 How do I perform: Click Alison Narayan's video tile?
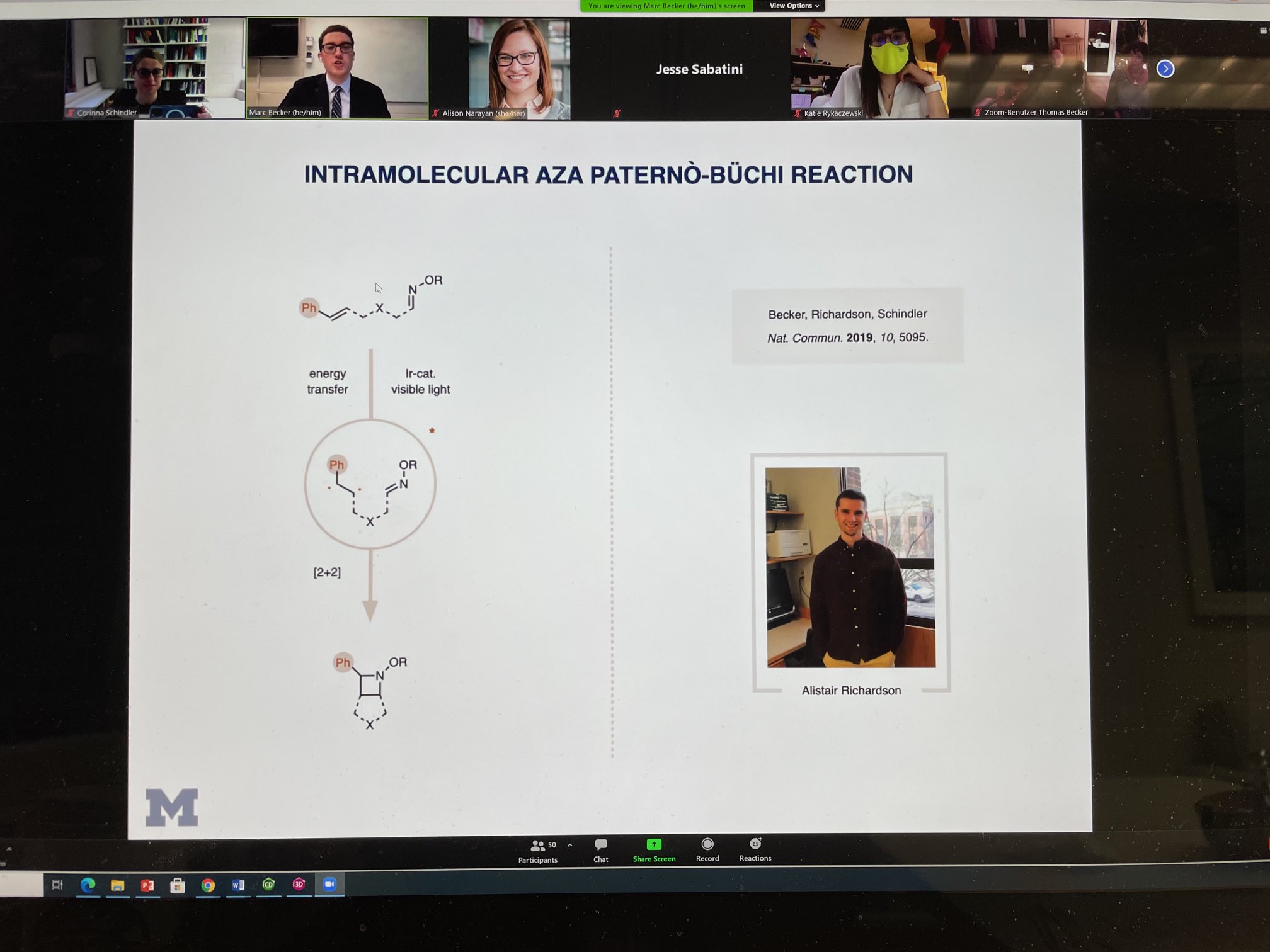point(518,68)
